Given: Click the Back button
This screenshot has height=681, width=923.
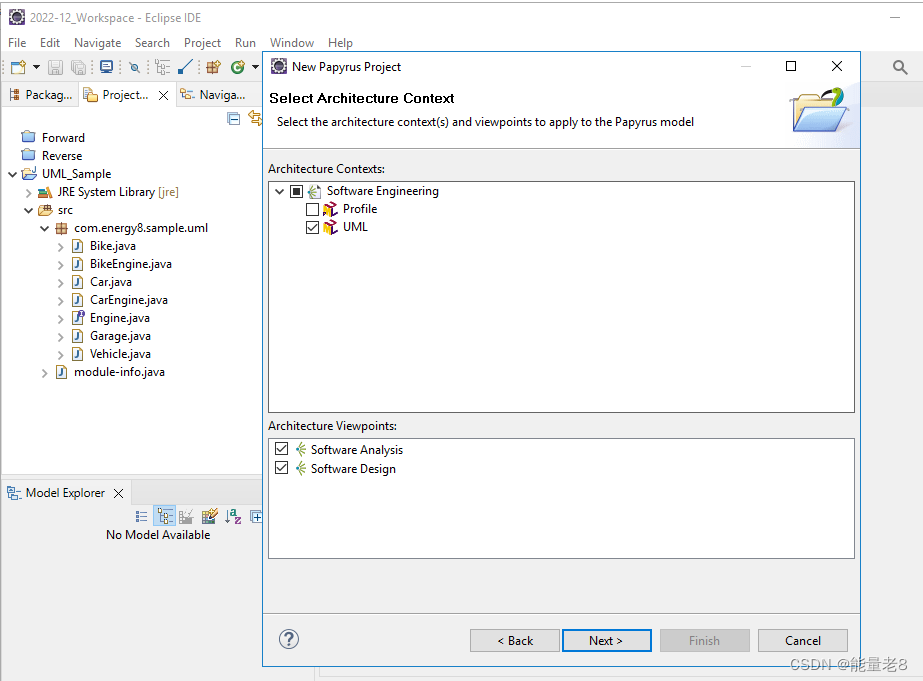Looking at the screenshot, I should point(515,640).
